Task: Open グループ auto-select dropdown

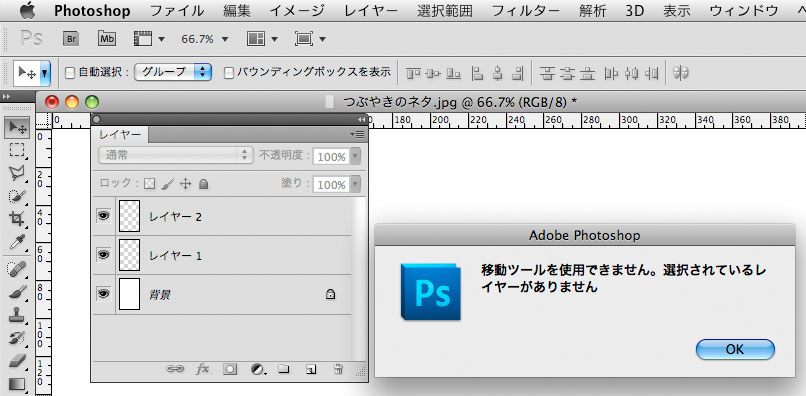Action: pyautogui.click(x=173, y=73)
